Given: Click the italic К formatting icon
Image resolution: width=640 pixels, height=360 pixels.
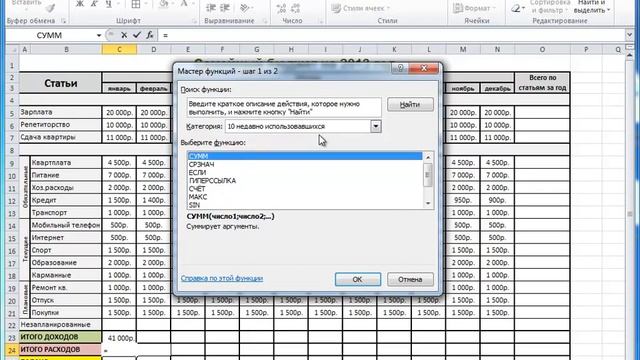Looking at the screenshot, I should click(95, 4).
